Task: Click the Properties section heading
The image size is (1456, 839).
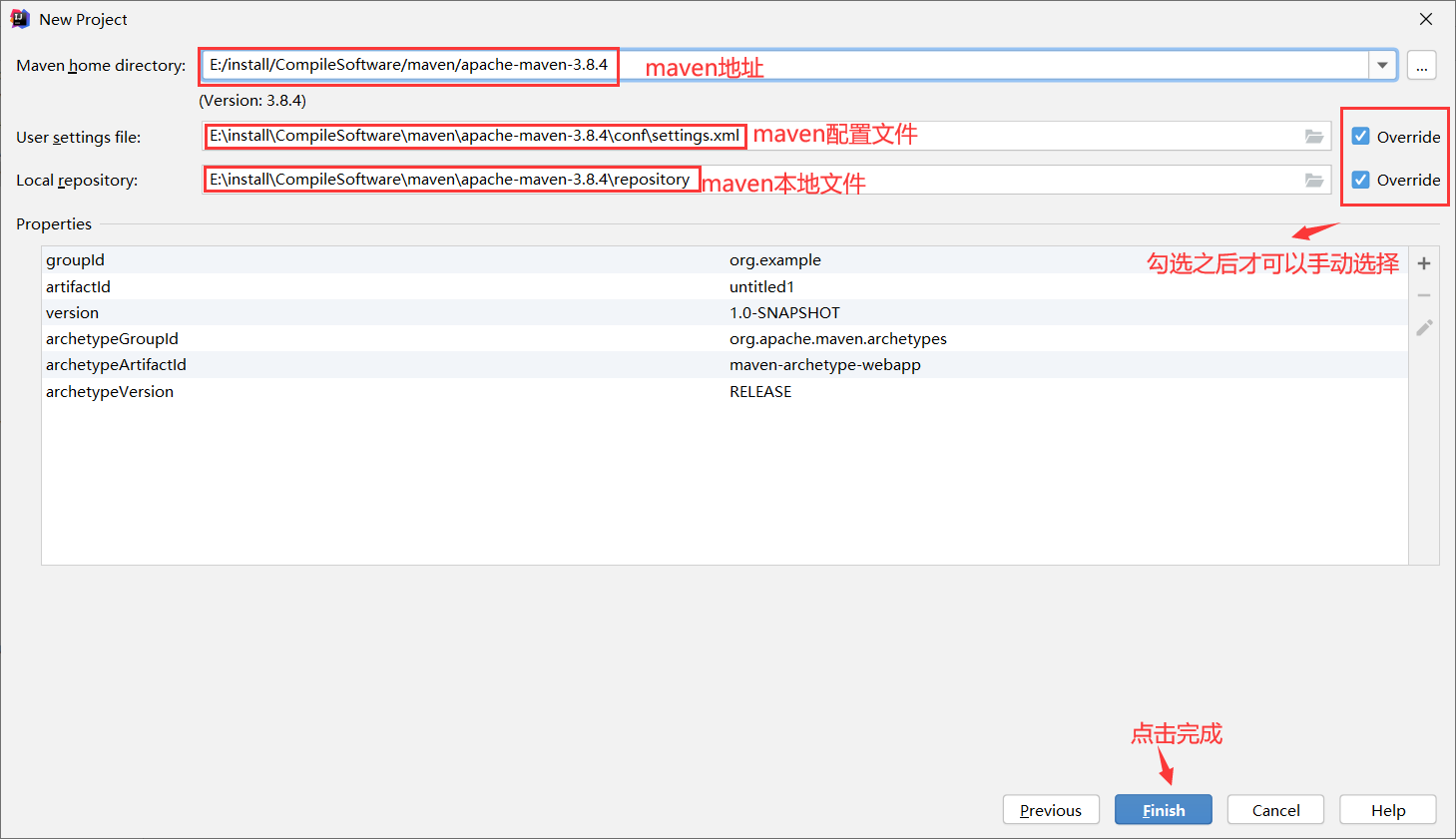Action: [54, 224]
